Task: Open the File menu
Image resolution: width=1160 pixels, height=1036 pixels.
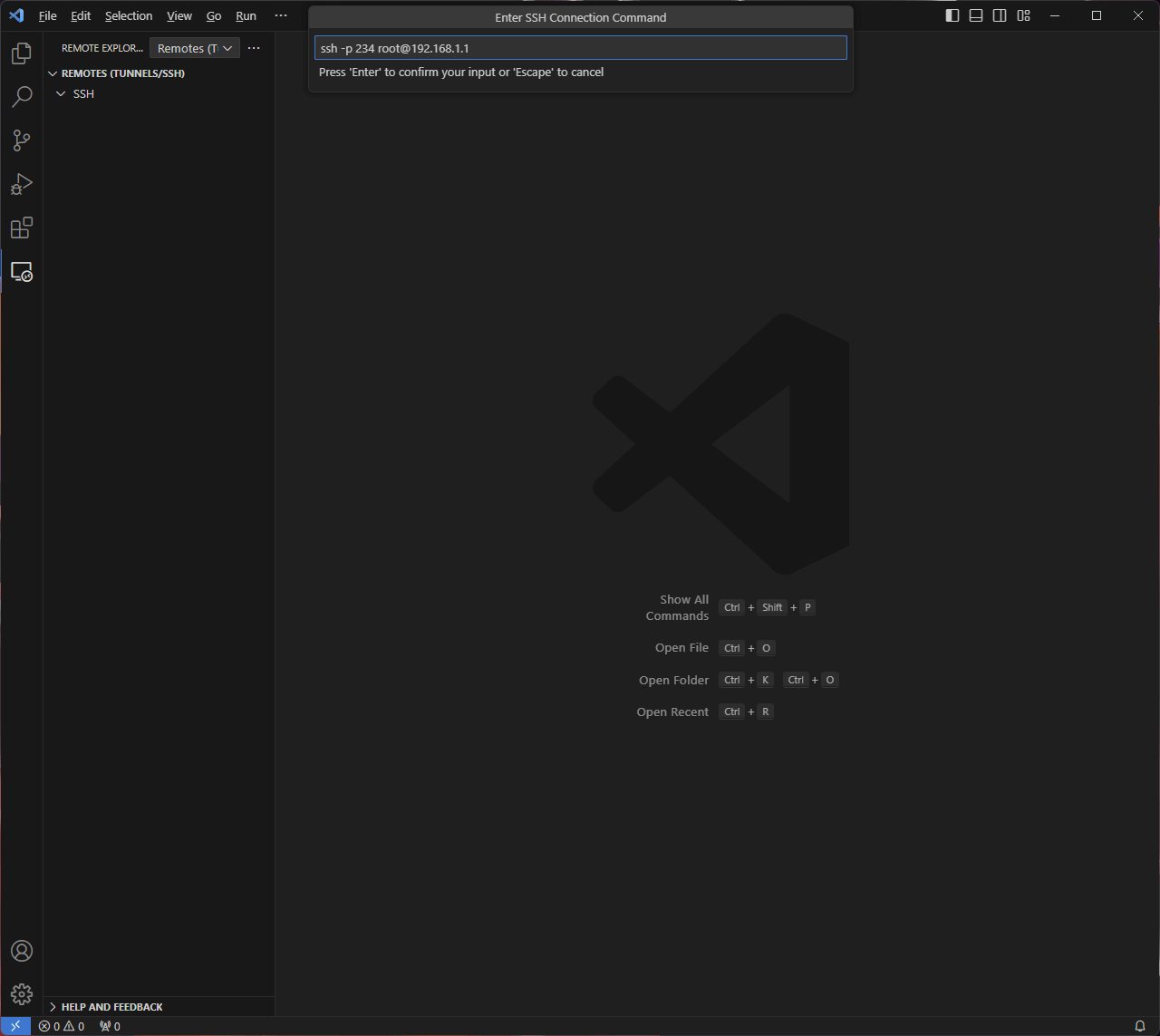Action: point(48,16)
